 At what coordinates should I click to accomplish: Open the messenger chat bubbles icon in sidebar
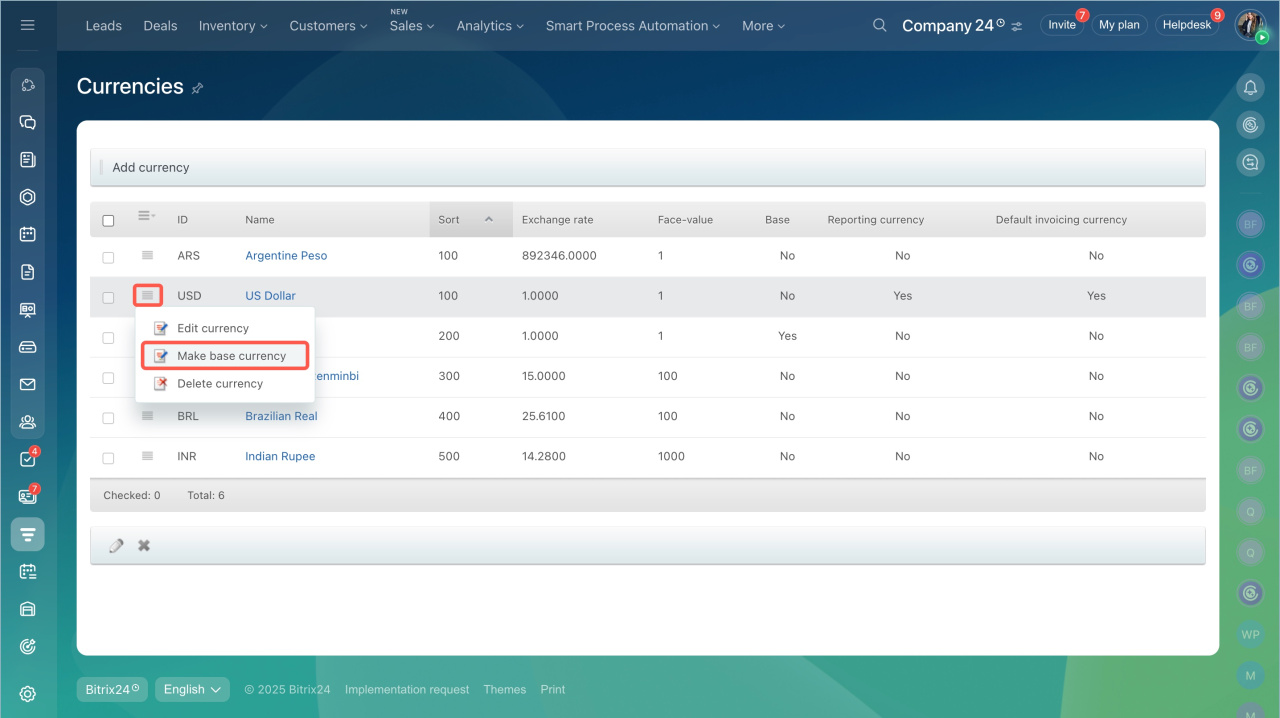[x=28, y=122]
